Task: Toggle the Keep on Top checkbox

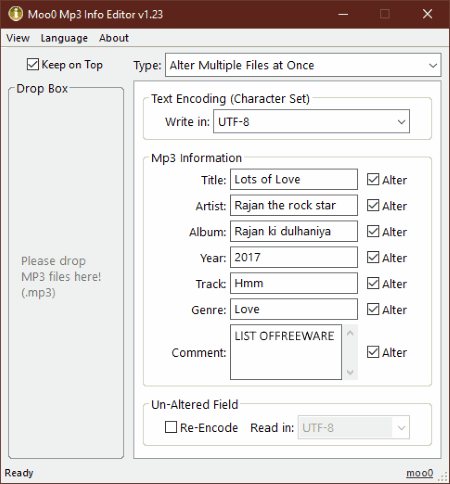Action: (33, 64)
